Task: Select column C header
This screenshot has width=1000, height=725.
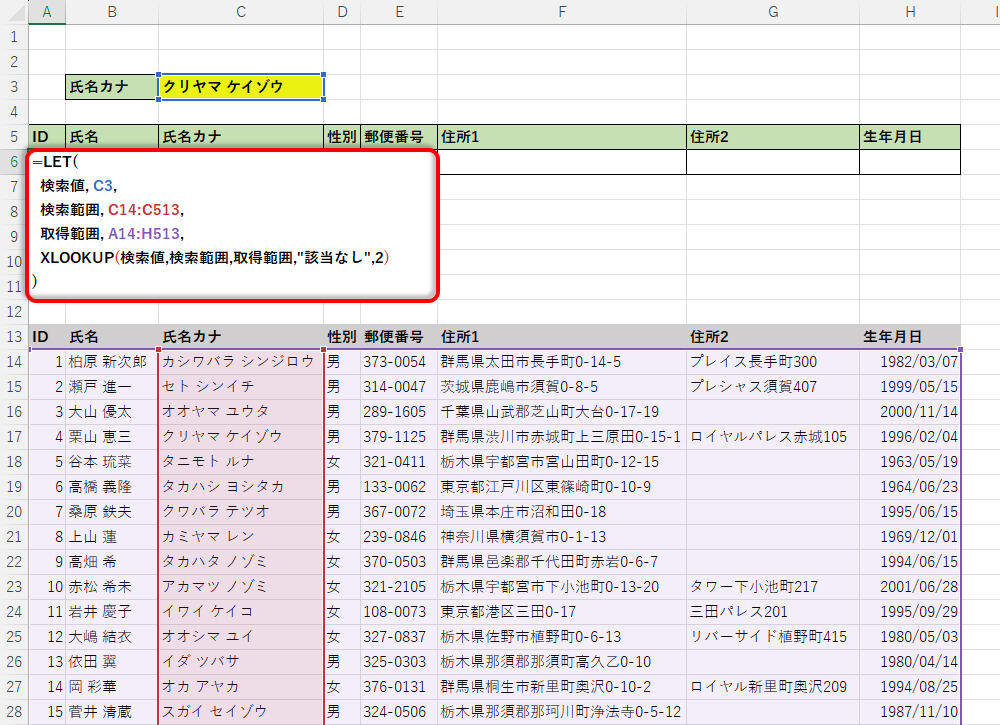Action: coord(241,12)
